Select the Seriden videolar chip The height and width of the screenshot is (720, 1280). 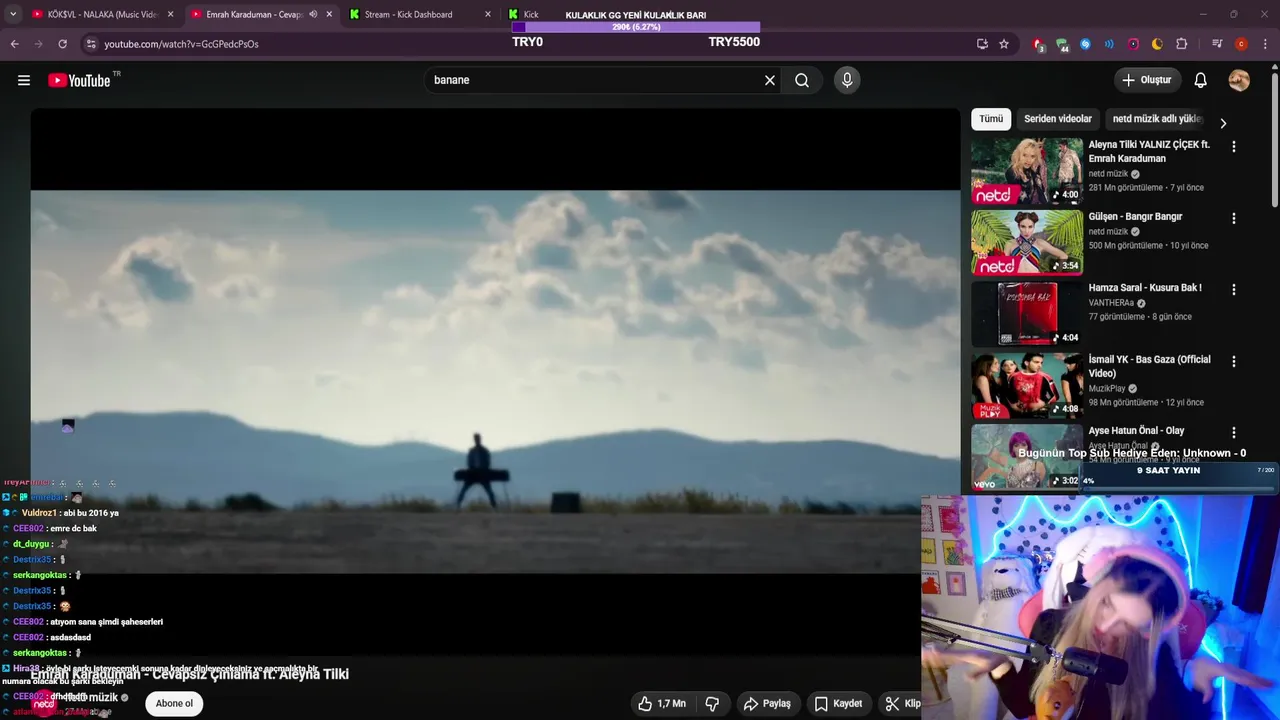[x=1058, y=119]
